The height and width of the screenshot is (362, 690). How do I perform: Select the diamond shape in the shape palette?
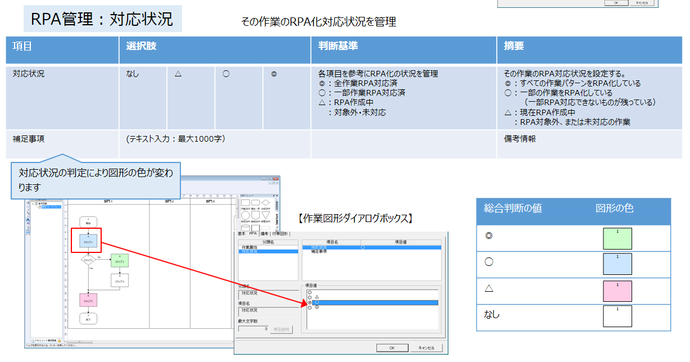click(265, 202)
